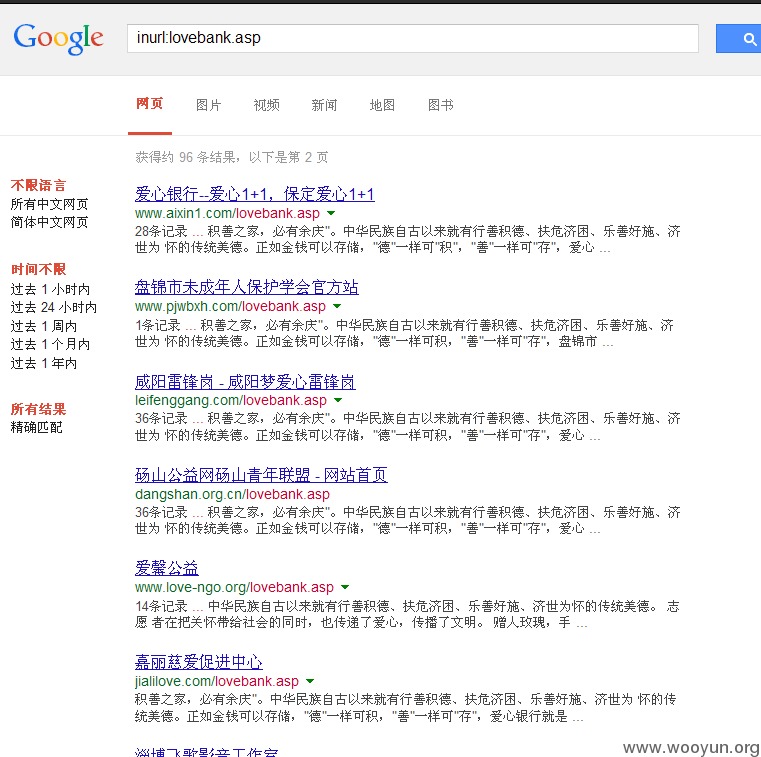Select the 所有结果 option

(x=38, y=409)
